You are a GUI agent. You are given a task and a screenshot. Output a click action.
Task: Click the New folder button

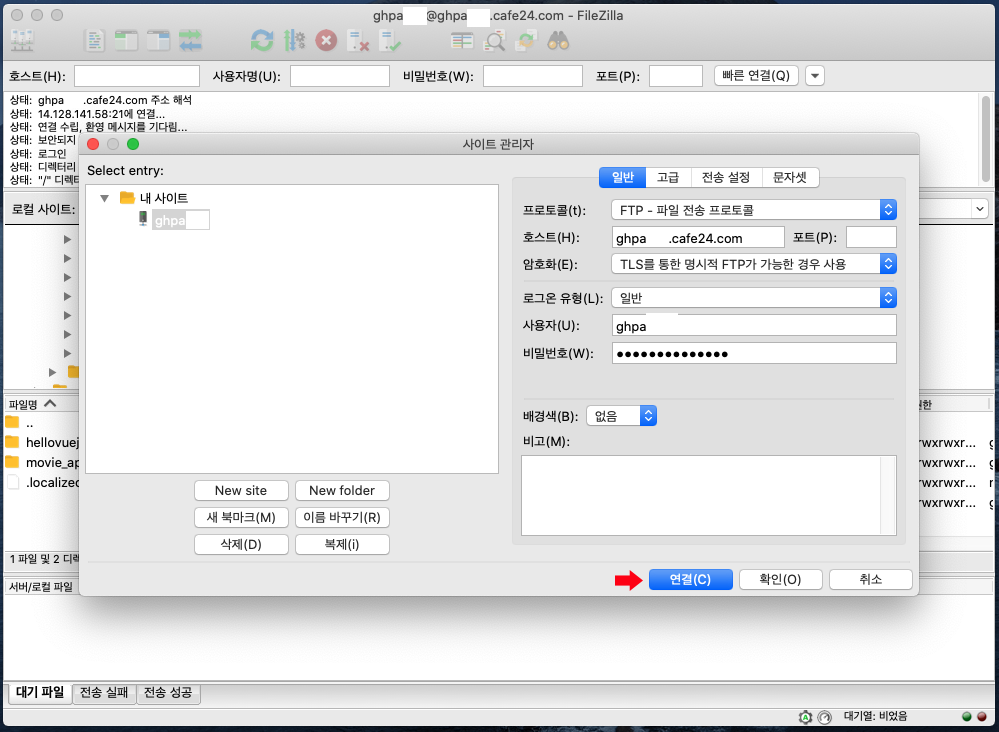[342, 491]
